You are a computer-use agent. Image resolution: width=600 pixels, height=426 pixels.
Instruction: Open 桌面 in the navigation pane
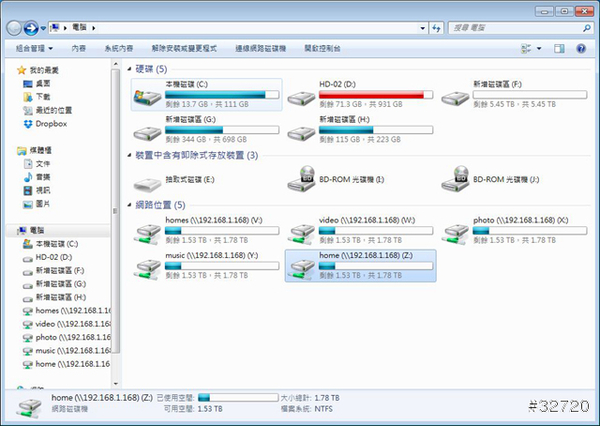(x=37, y=83)
